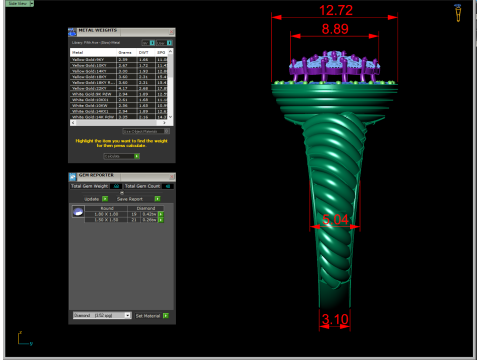Click the 12.72 dimension label

336,10
